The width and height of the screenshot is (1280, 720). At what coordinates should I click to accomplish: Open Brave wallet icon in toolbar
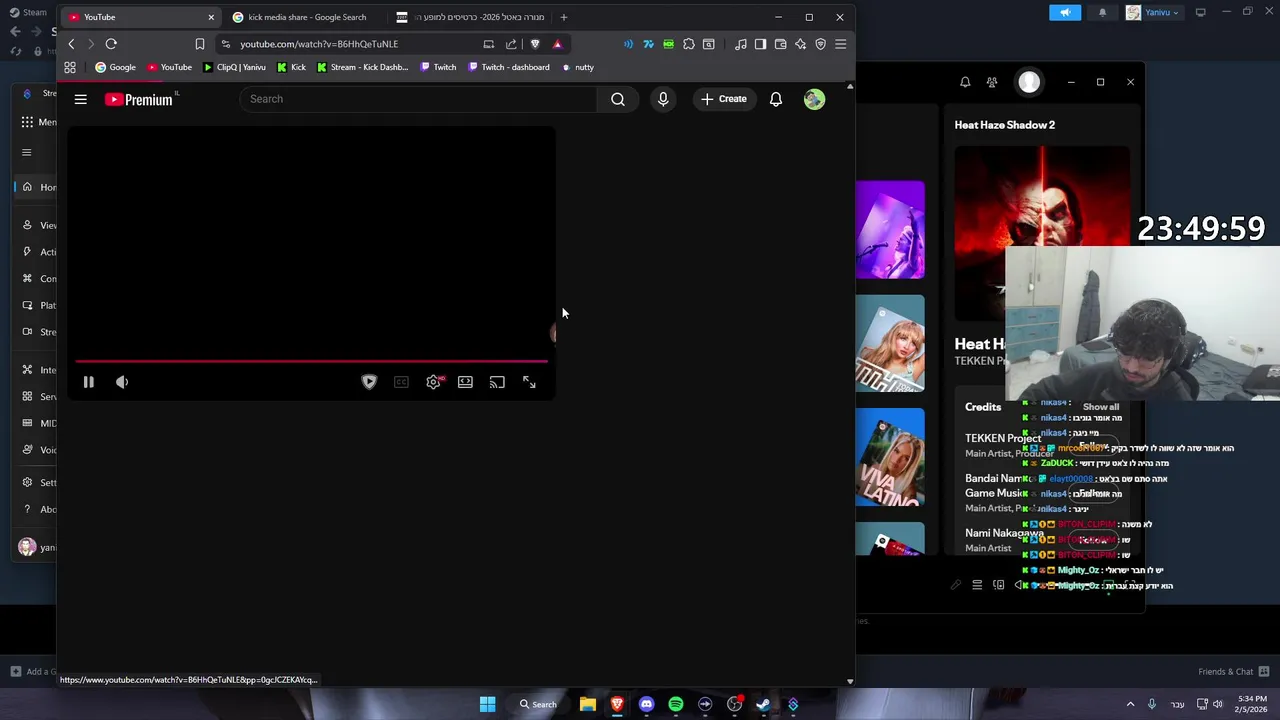[x=780, y=44]
